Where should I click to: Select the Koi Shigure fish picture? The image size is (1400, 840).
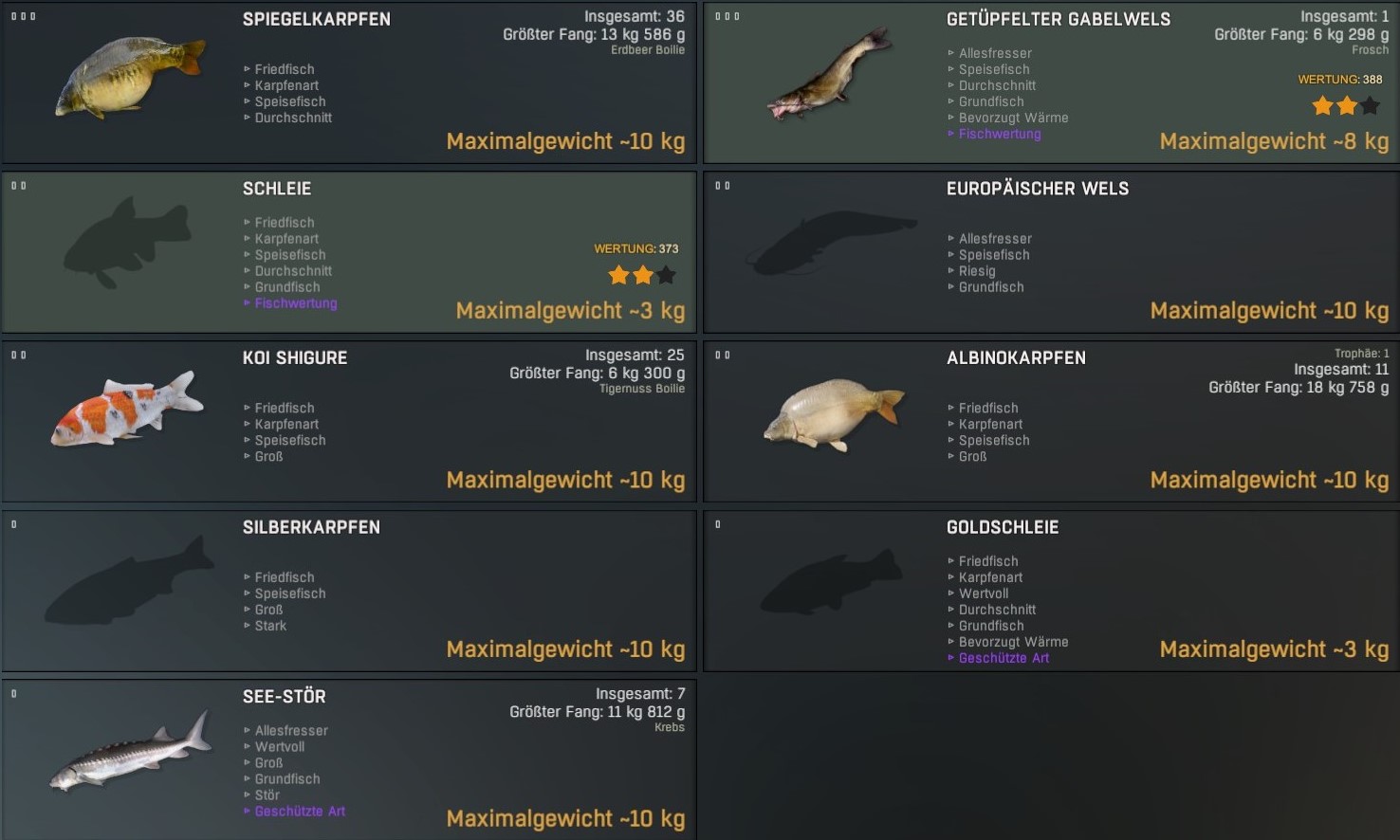[127, 409]
